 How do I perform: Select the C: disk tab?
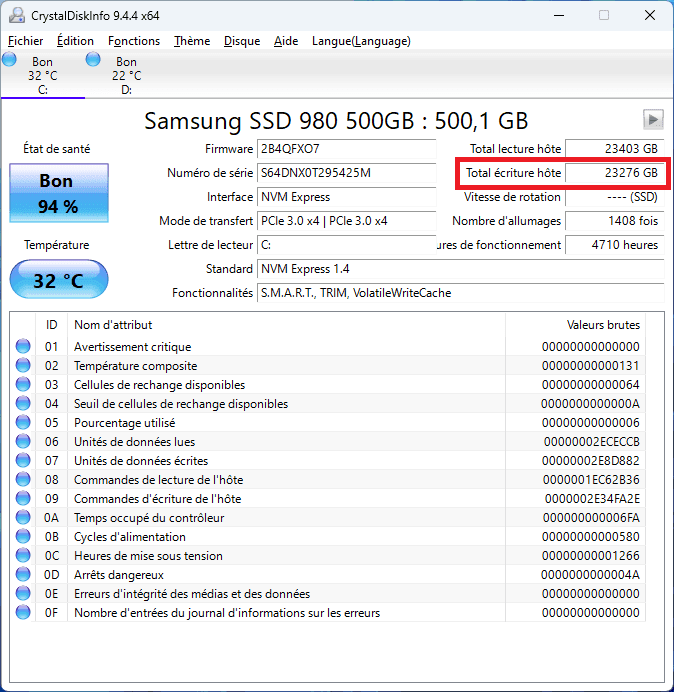coord(43,75)
